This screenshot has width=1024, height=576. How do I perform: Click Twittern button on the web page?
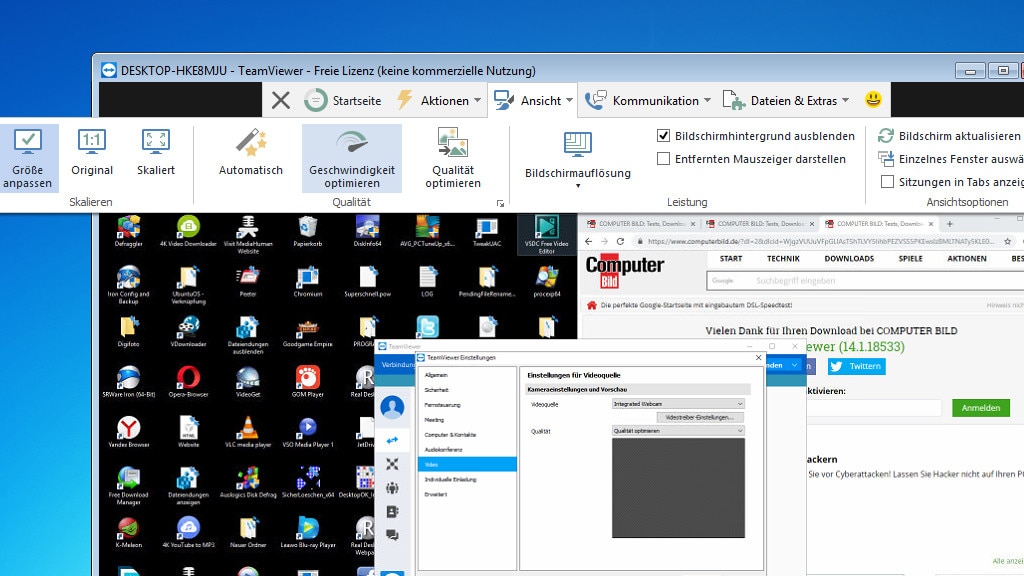pos(857,366)
